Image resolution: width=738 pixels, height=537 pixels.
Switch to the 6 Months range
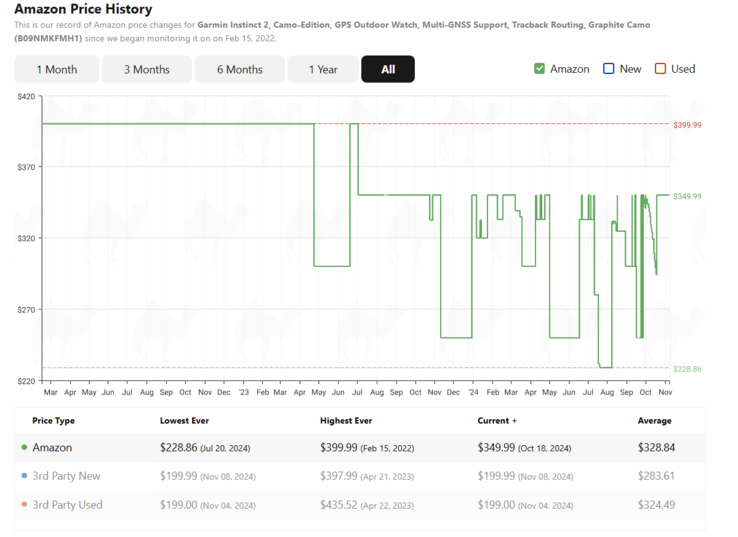click(x=240, y=69)
